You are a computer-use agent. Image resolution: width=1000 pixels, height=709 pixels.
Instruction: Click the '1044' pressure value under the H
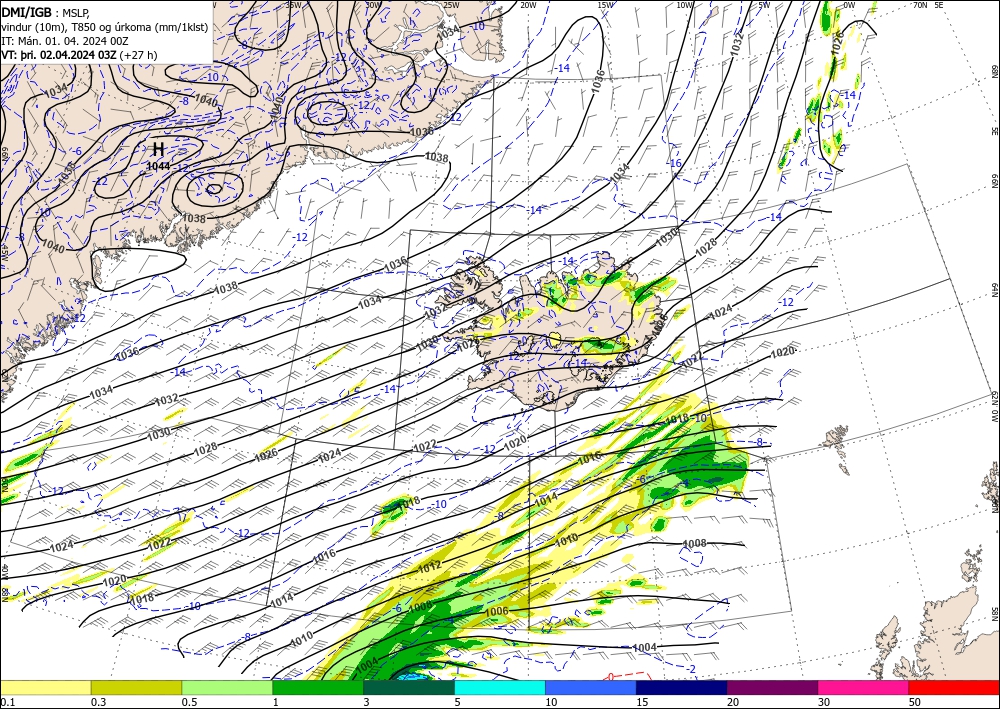[158, 166]
